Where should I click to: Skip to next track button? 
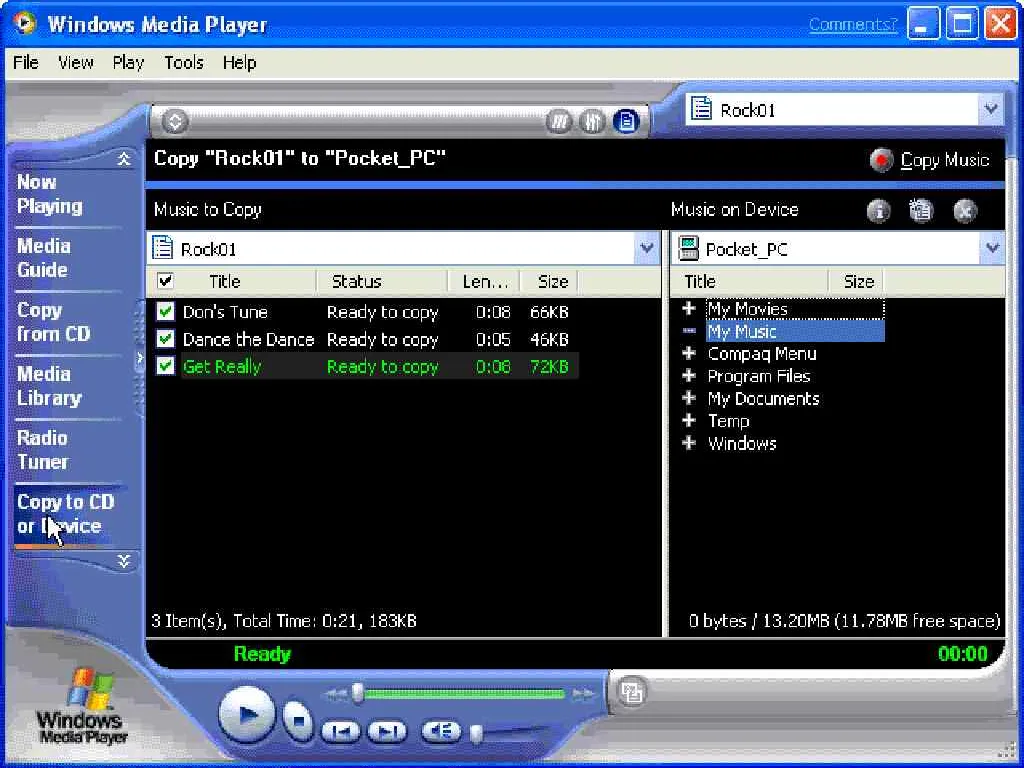(388, 731)
